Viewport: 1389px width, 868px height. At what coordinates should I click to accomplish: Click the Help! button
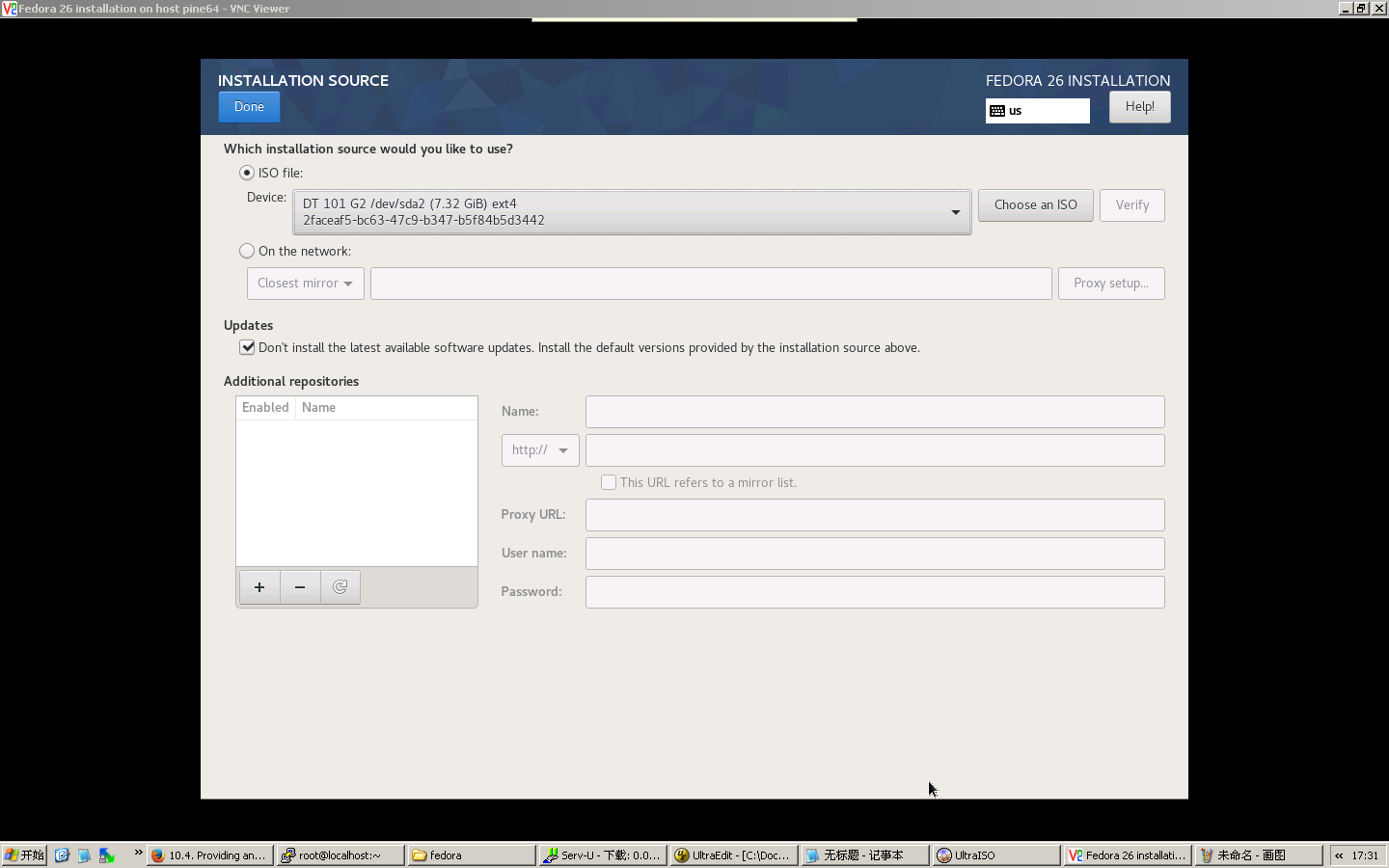click(x=1139, y=107)
